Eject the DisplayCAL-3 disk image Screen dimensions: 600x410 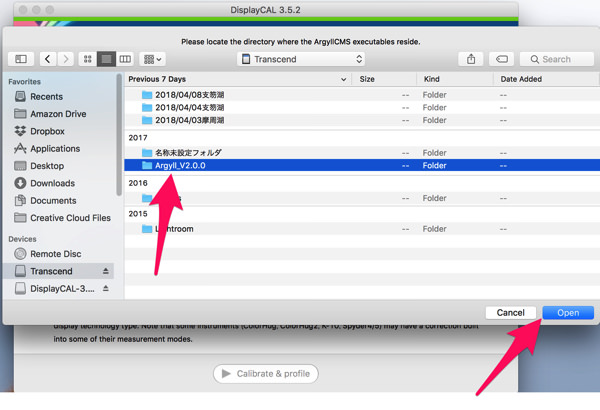click(x=106, y=288)
